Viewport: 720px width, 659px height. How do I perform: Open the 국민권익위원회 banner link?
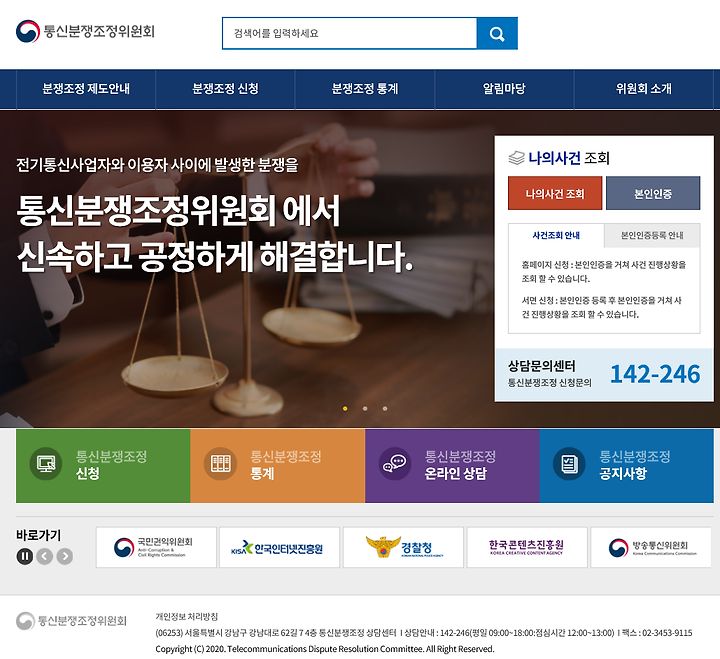tap(156, 547)
